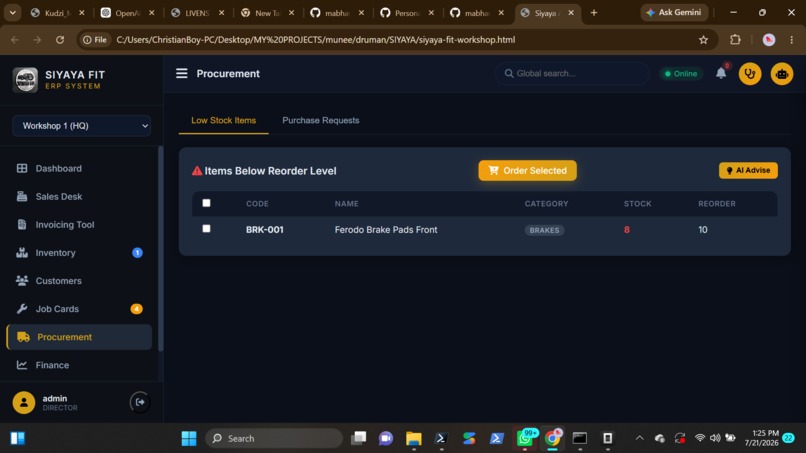Click the notification bell icon
806x453 pixels.
point(721,73)
